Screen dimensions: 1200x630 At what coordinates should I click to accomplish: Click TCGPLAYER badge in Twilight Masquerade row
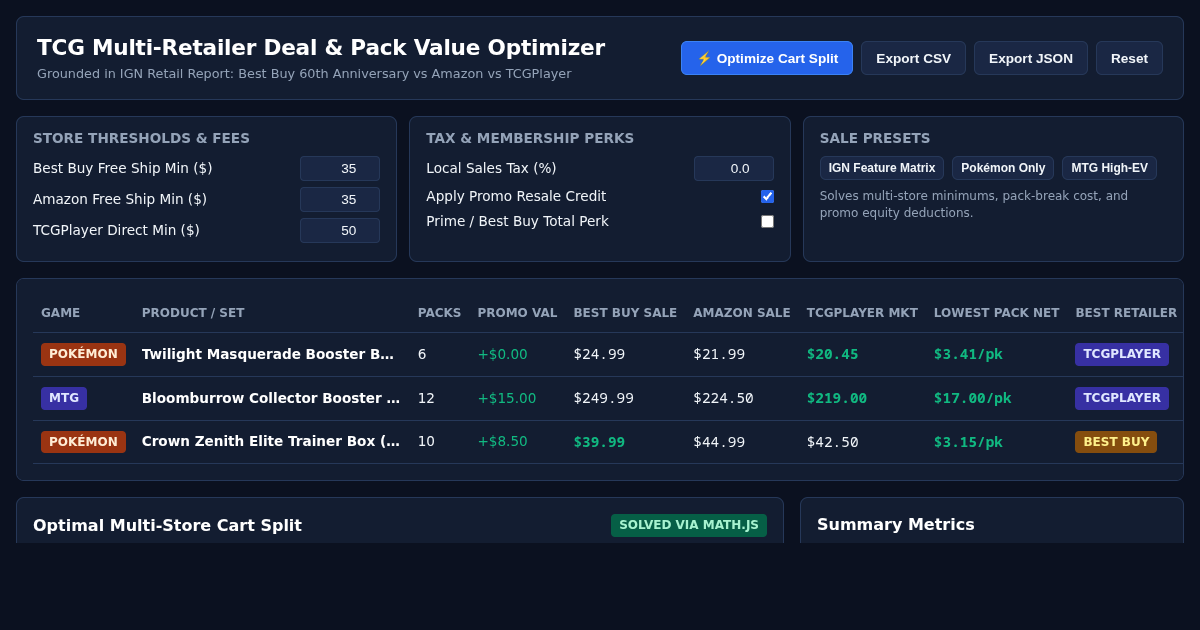tap(1122, 354)
